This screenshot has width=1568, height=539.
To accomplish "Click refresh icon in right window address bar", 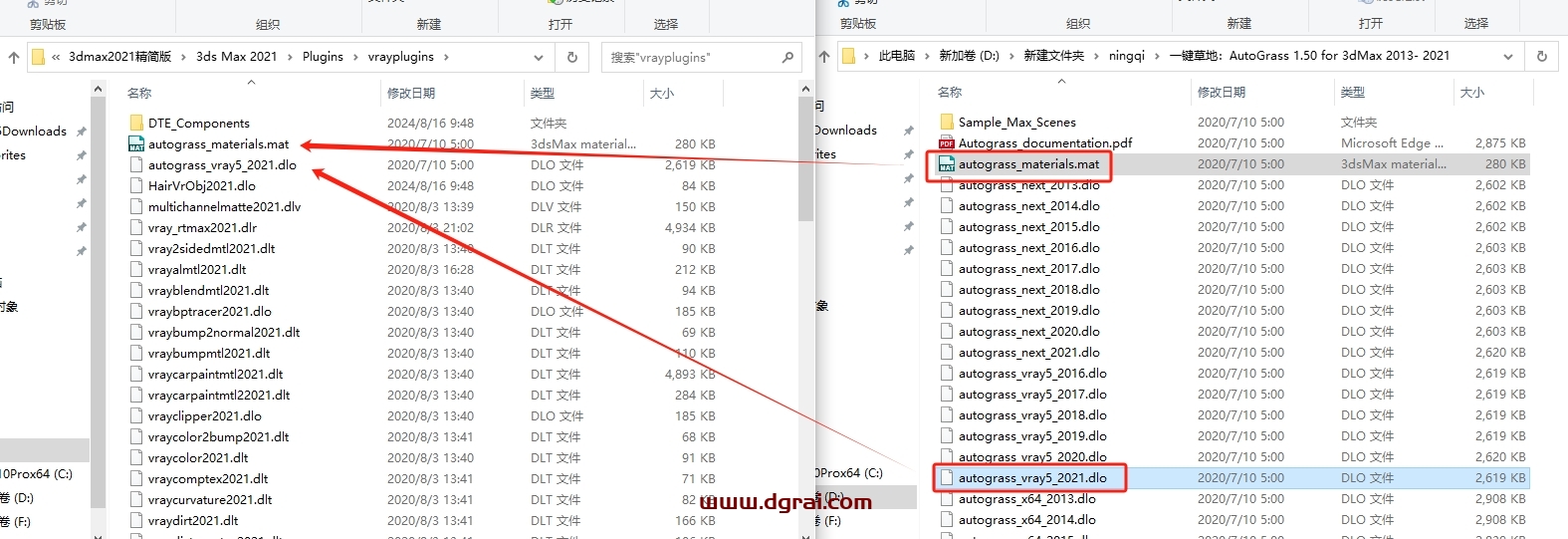I will click(x=1542, y=57).
